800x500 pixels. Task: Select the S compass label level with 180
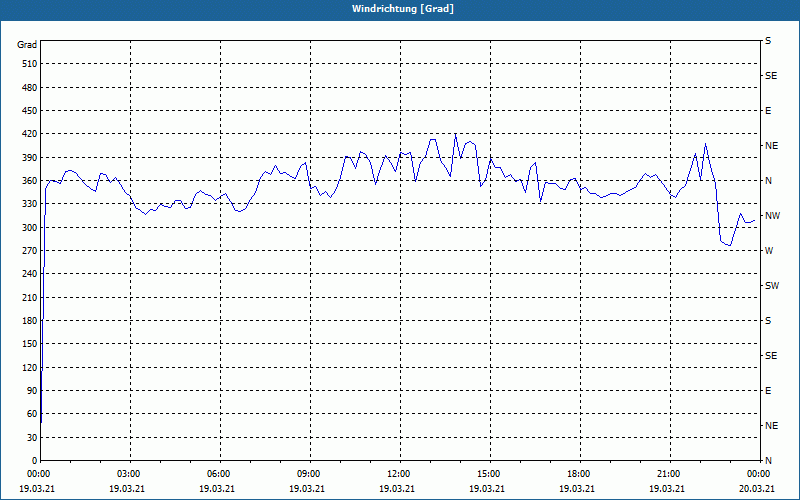pyautogui.click(x=768, y=320)
